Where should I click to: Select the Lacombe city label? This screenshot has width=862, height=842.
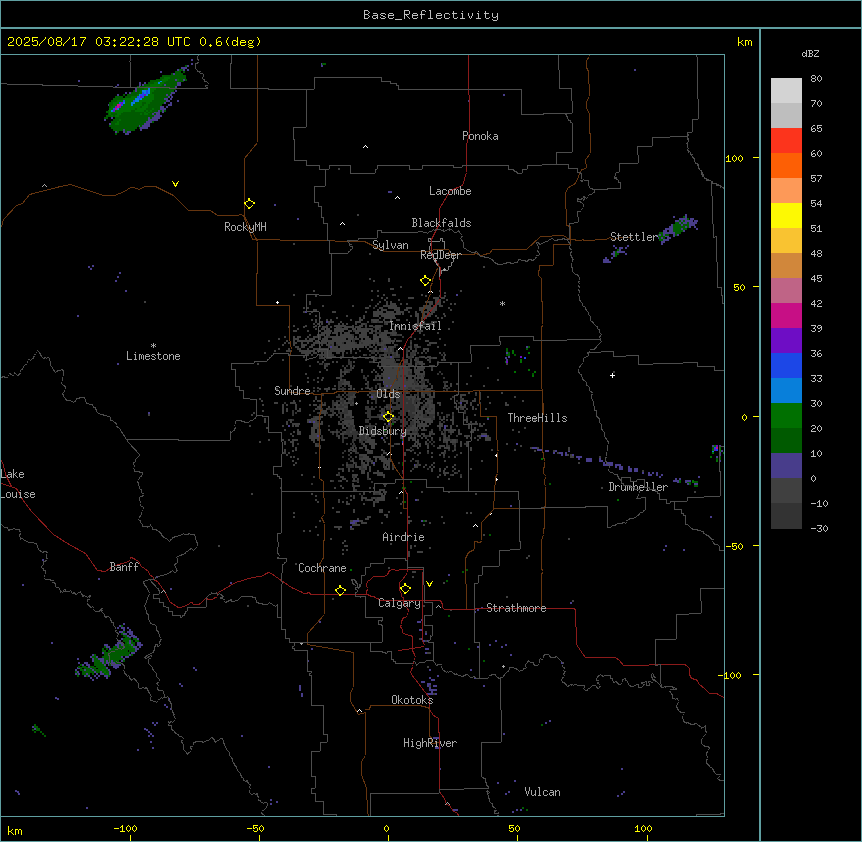pyautogui.click(x=450, y=191)
